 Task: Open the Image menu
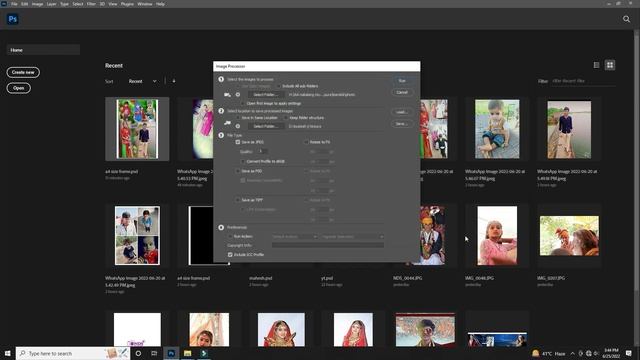37,4
